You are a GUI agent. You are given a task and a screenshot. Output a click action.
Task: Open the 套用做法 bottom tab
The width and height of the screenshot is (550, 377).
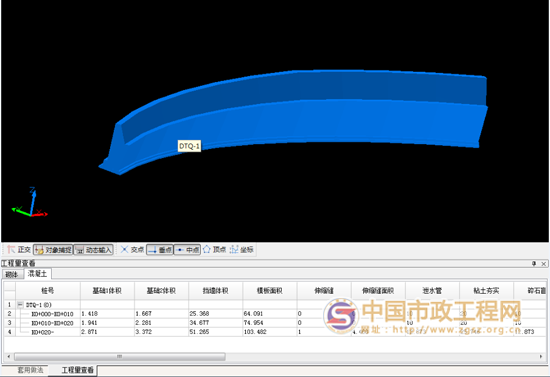31,370
